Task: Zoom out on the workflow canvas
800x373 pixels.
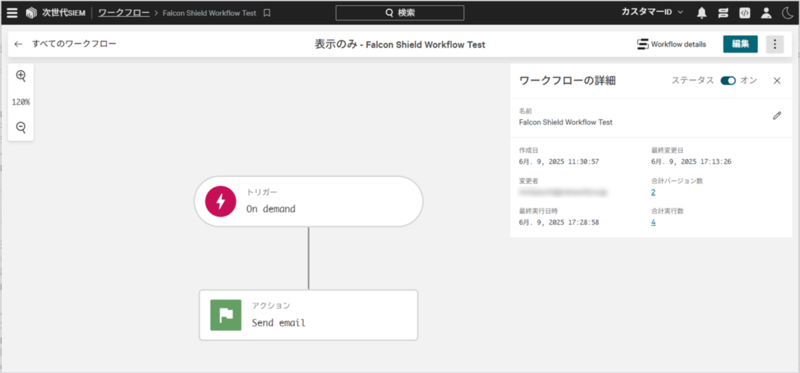Action: click(x=21, y=128)
